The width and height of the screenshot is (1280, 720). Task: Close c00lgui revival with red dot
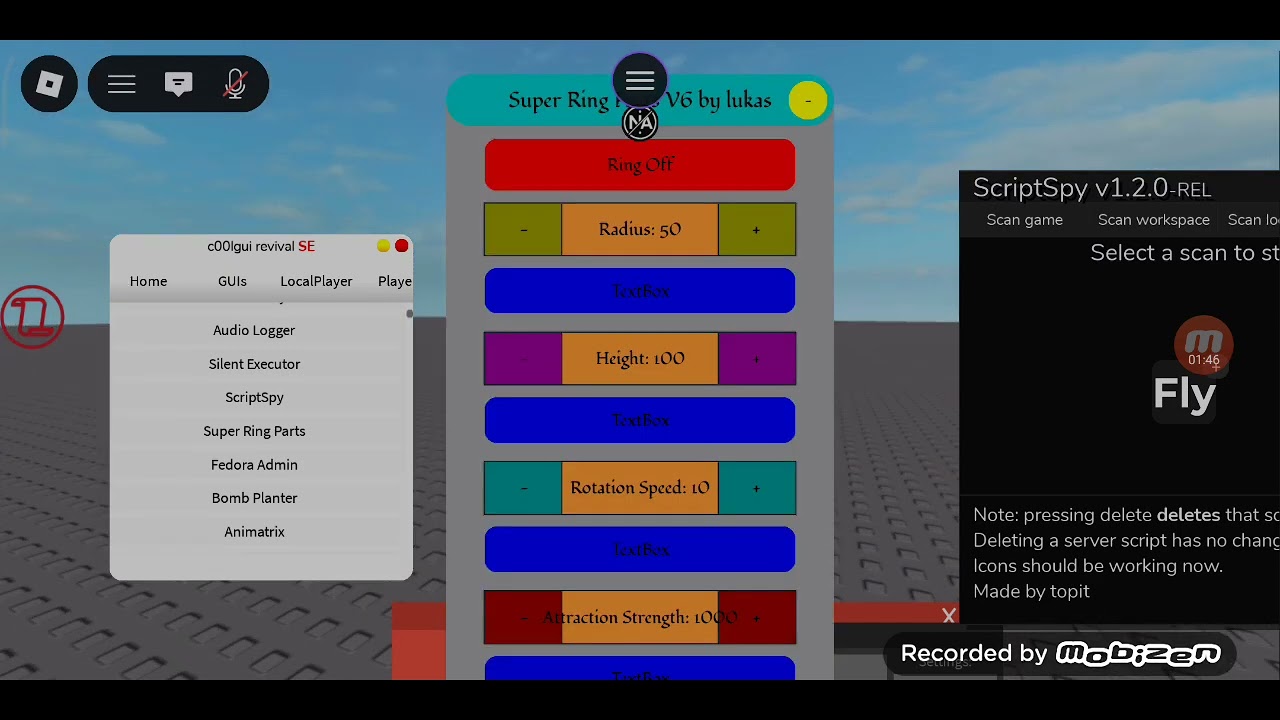pos(402,246)
